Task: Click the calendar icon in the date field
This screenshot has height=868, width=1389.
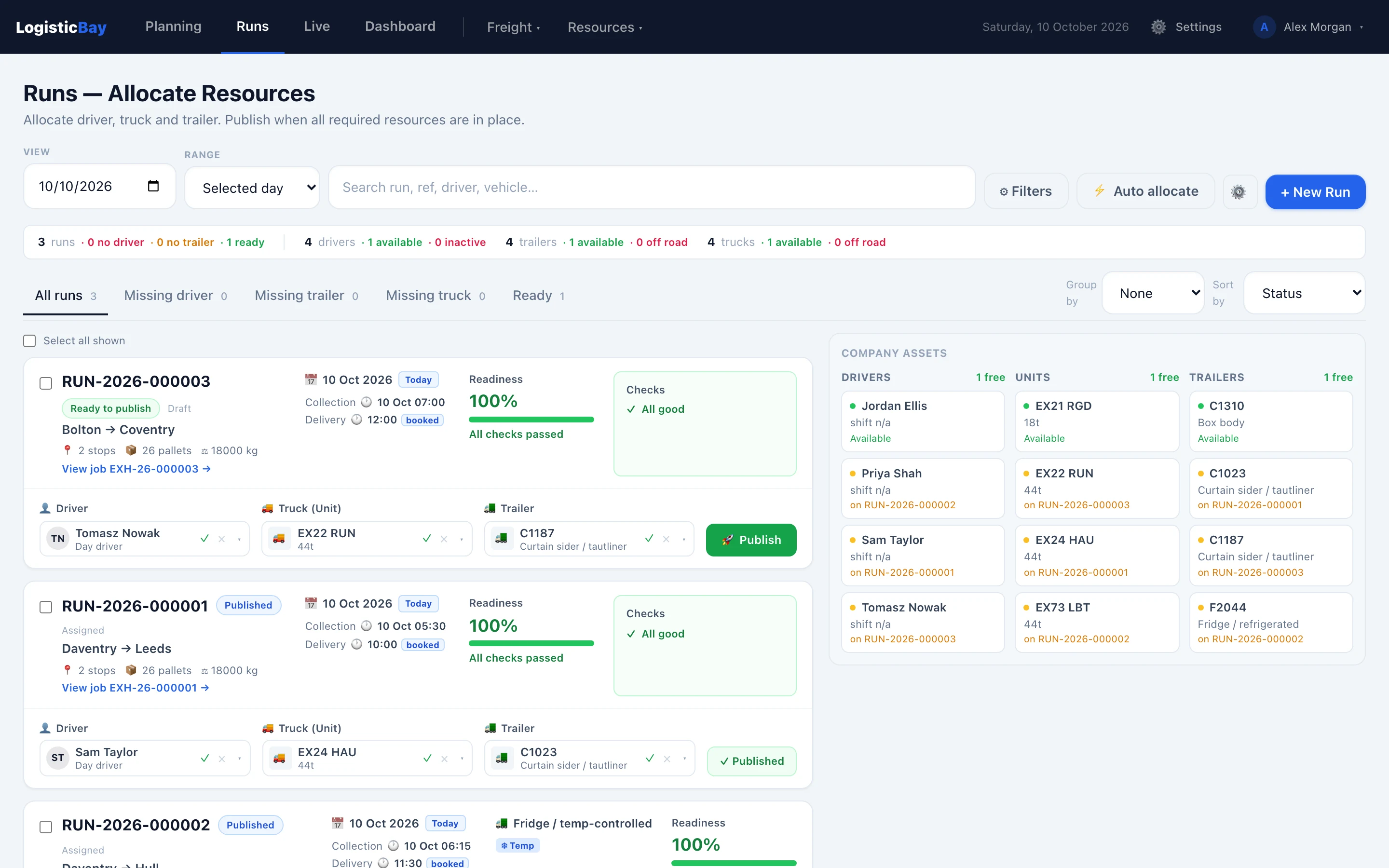Action: (x=153, y=186)
